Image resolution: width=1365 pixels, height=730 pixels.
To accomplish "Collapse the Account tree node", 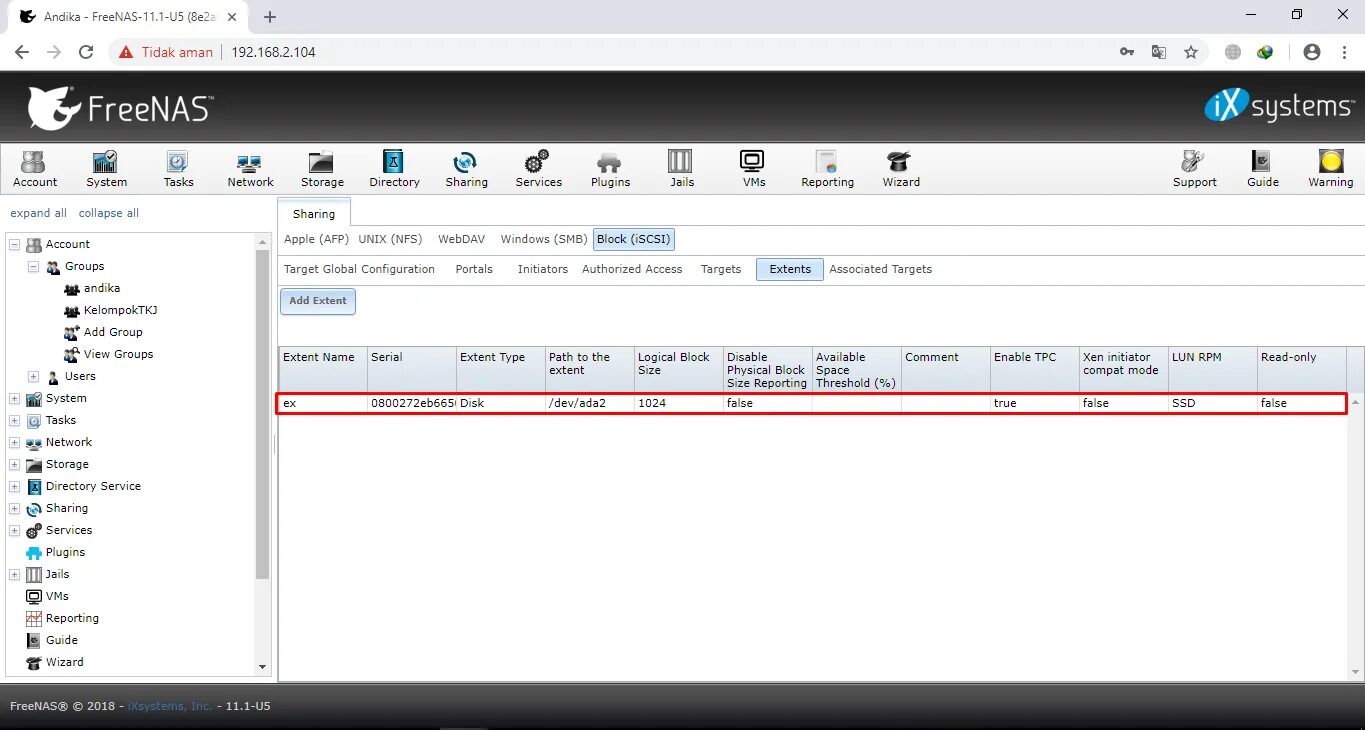I will (15, 244).
